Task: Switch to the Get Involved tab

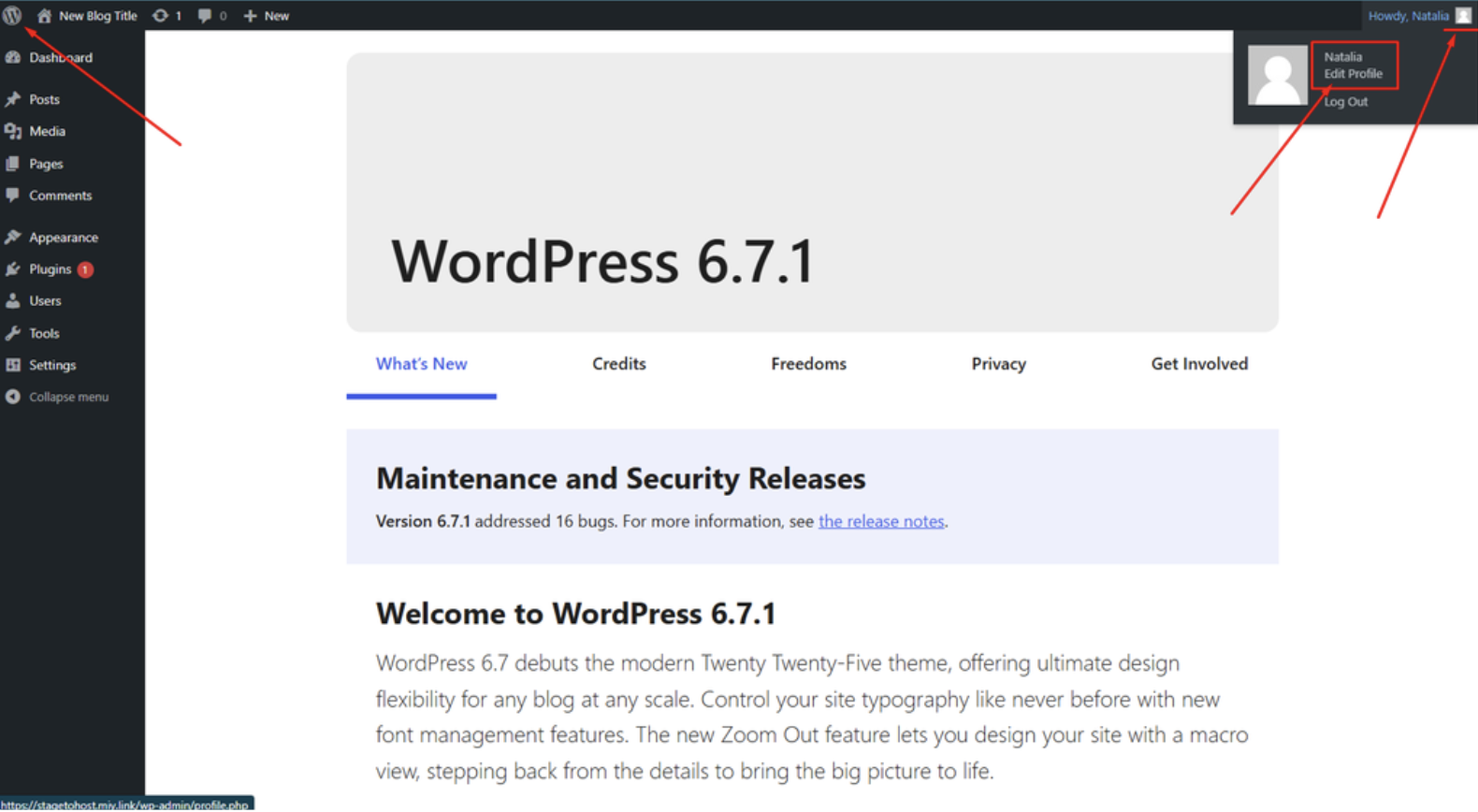Action: pos(1199,364)
